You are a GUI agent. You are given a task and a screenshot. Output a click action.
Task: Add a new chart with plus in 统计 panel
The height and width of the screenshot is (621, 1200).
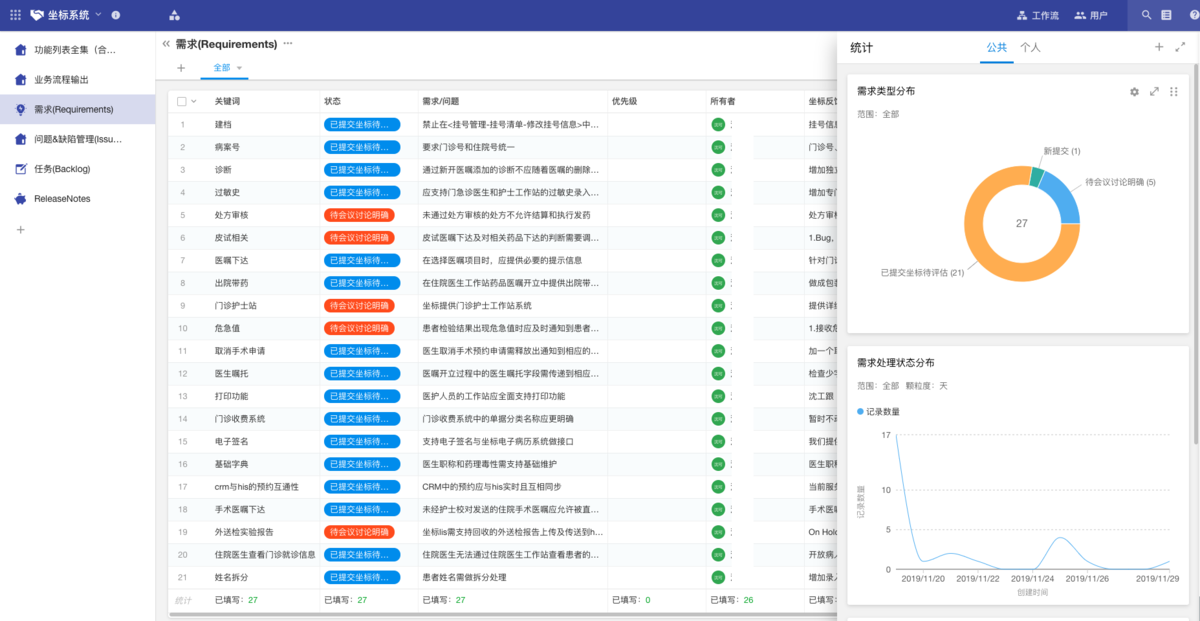pyautogui.click(x=1159, y=47)
